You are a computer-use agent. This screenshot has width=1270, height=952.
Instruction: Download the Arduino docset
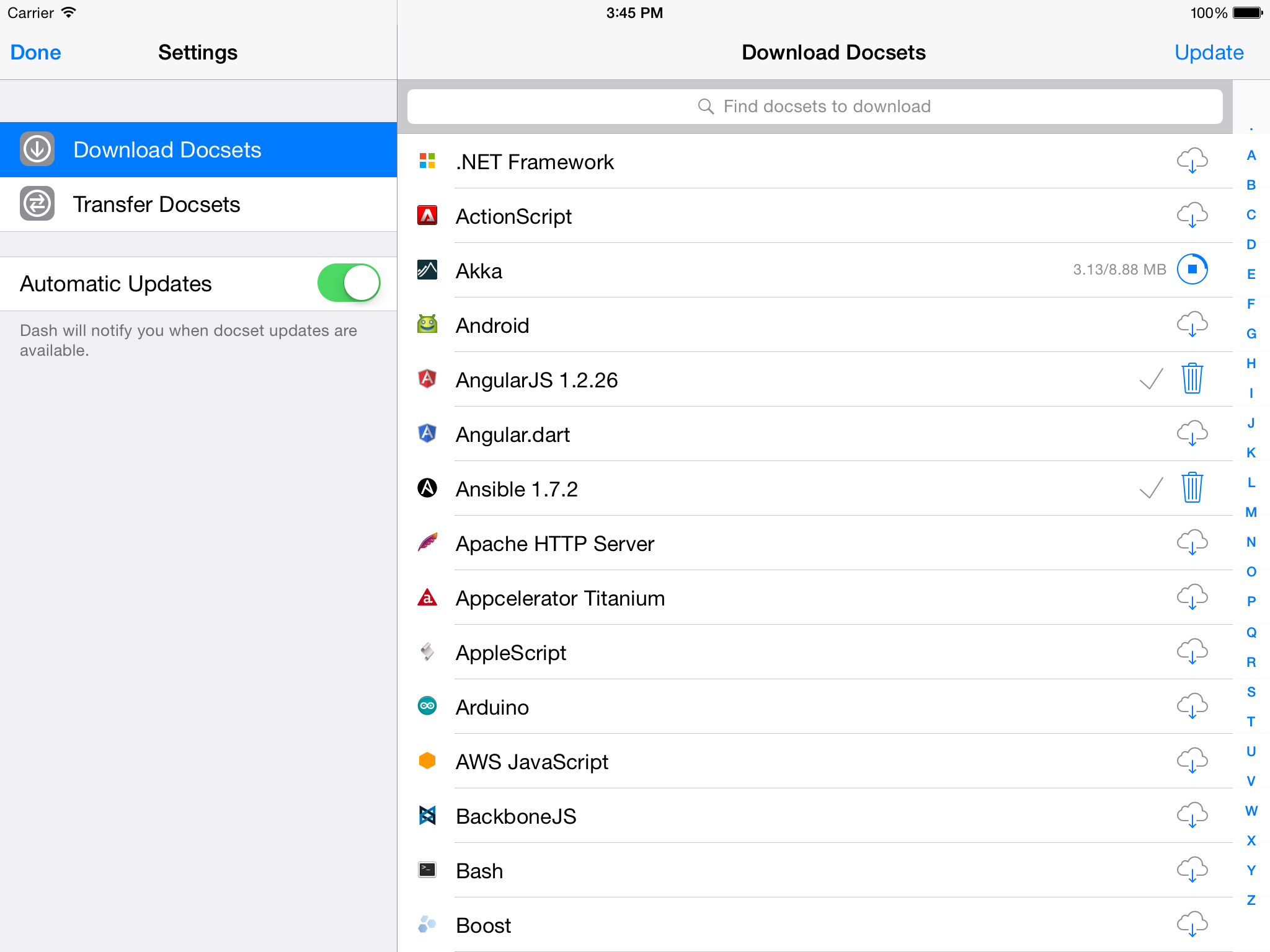coord(1192,707)
